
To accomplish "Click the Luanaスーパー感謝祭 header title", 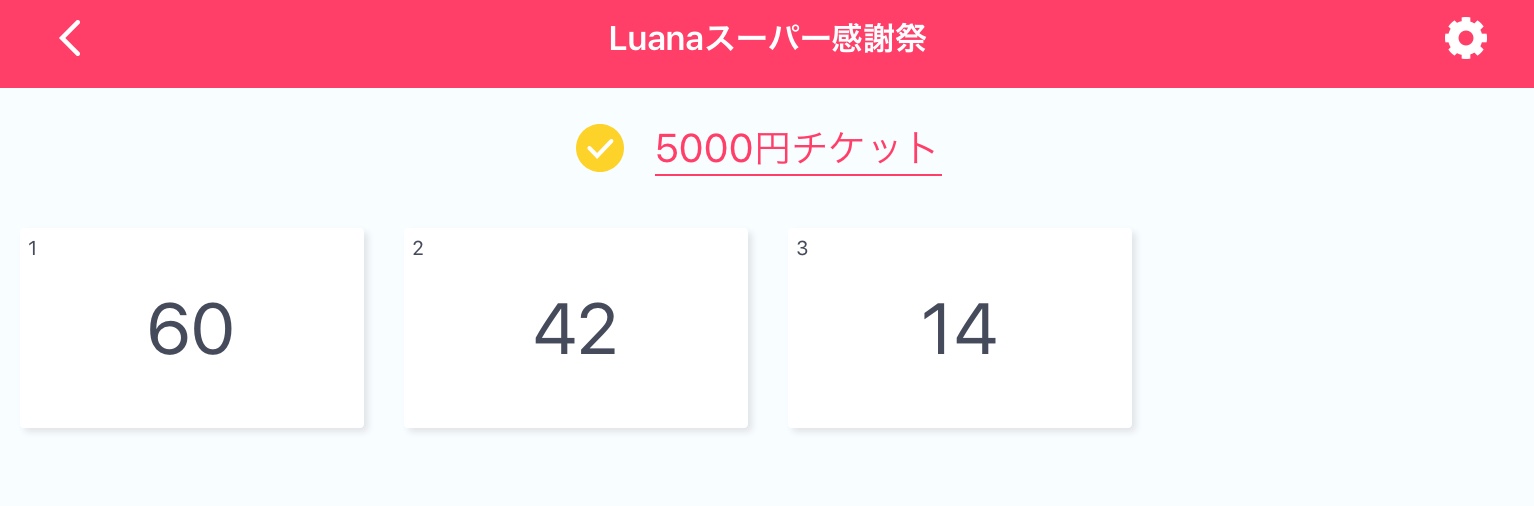I will pos(767,39).
